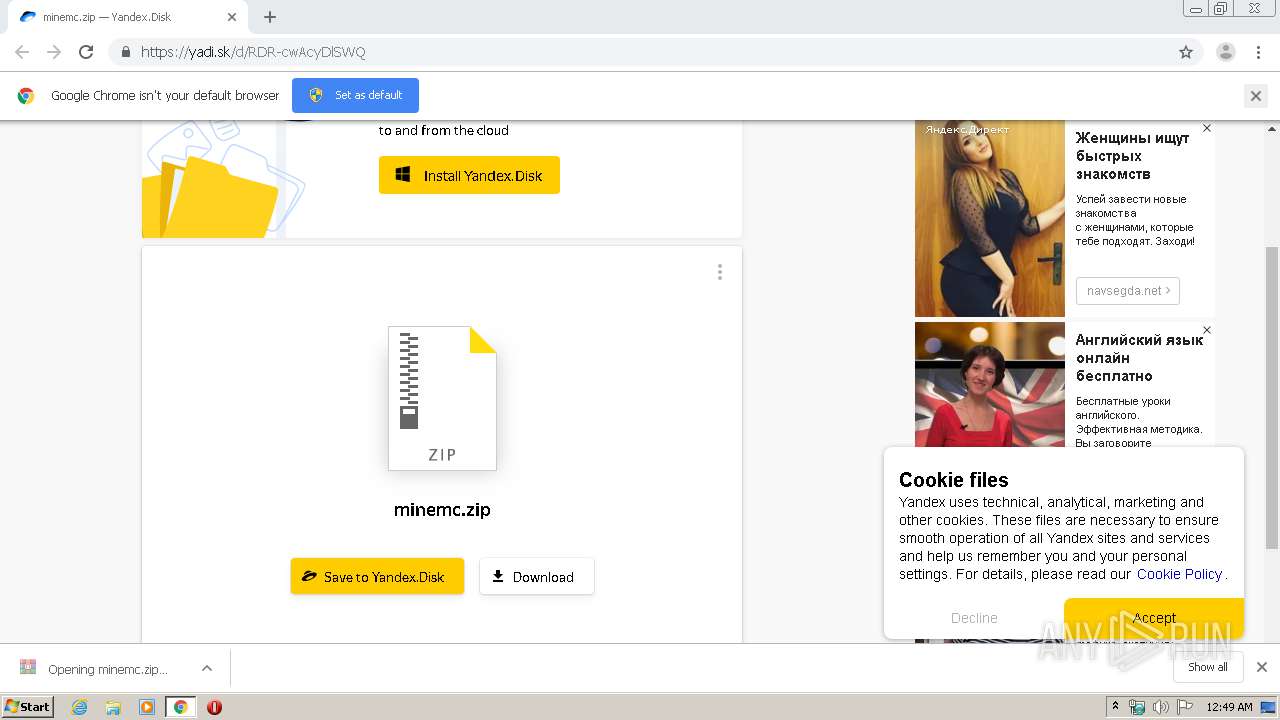Screen dimensions: 1280x720
Task: Click the Download button
Action: 536,576
